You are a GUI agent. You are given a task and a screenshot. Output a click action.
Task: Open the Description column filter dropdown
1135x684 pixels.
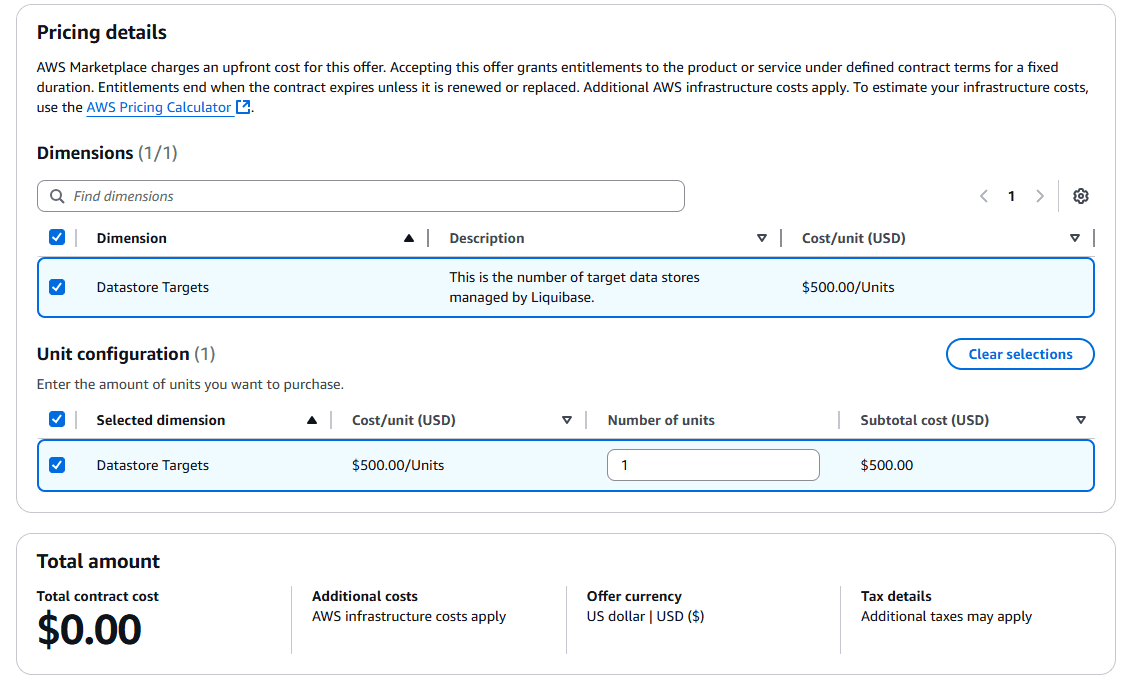point(762,238)
